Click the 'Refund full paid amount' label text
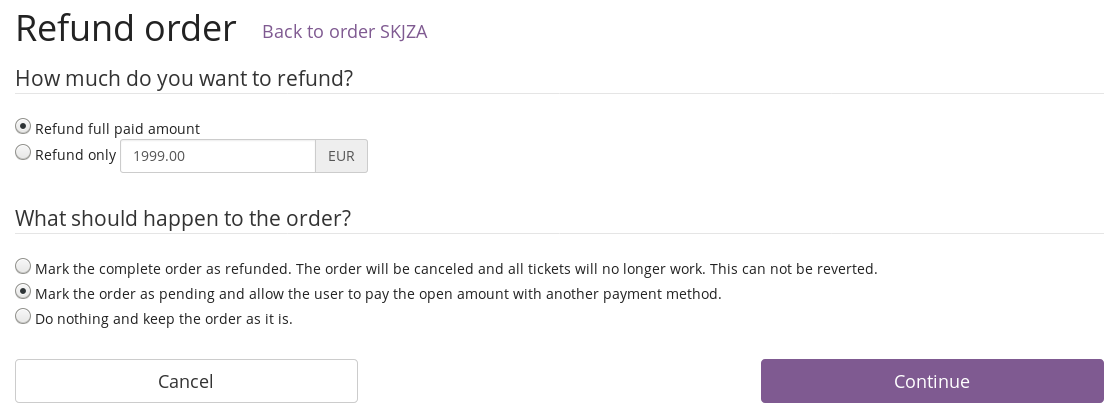The width and height of the screenshot is (1116, 415). [x=117, y=129]
